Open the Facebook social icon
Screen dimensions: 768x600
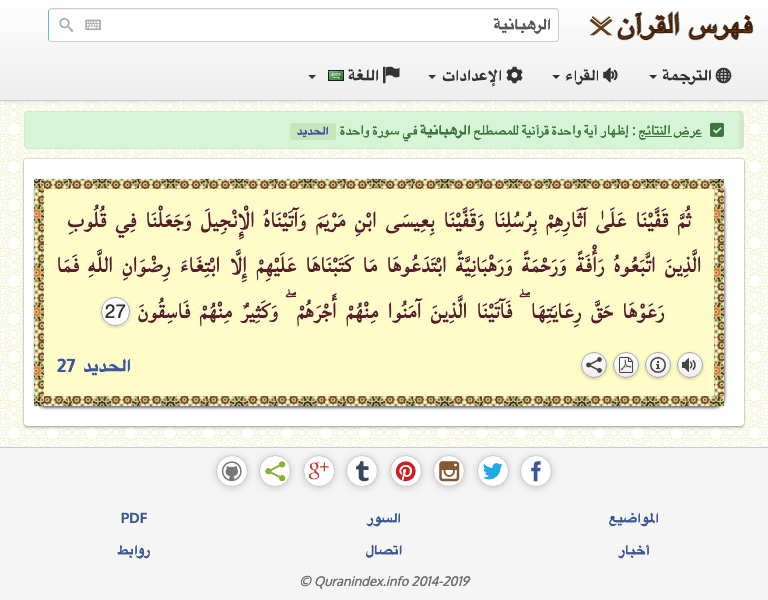click(536, 471)
